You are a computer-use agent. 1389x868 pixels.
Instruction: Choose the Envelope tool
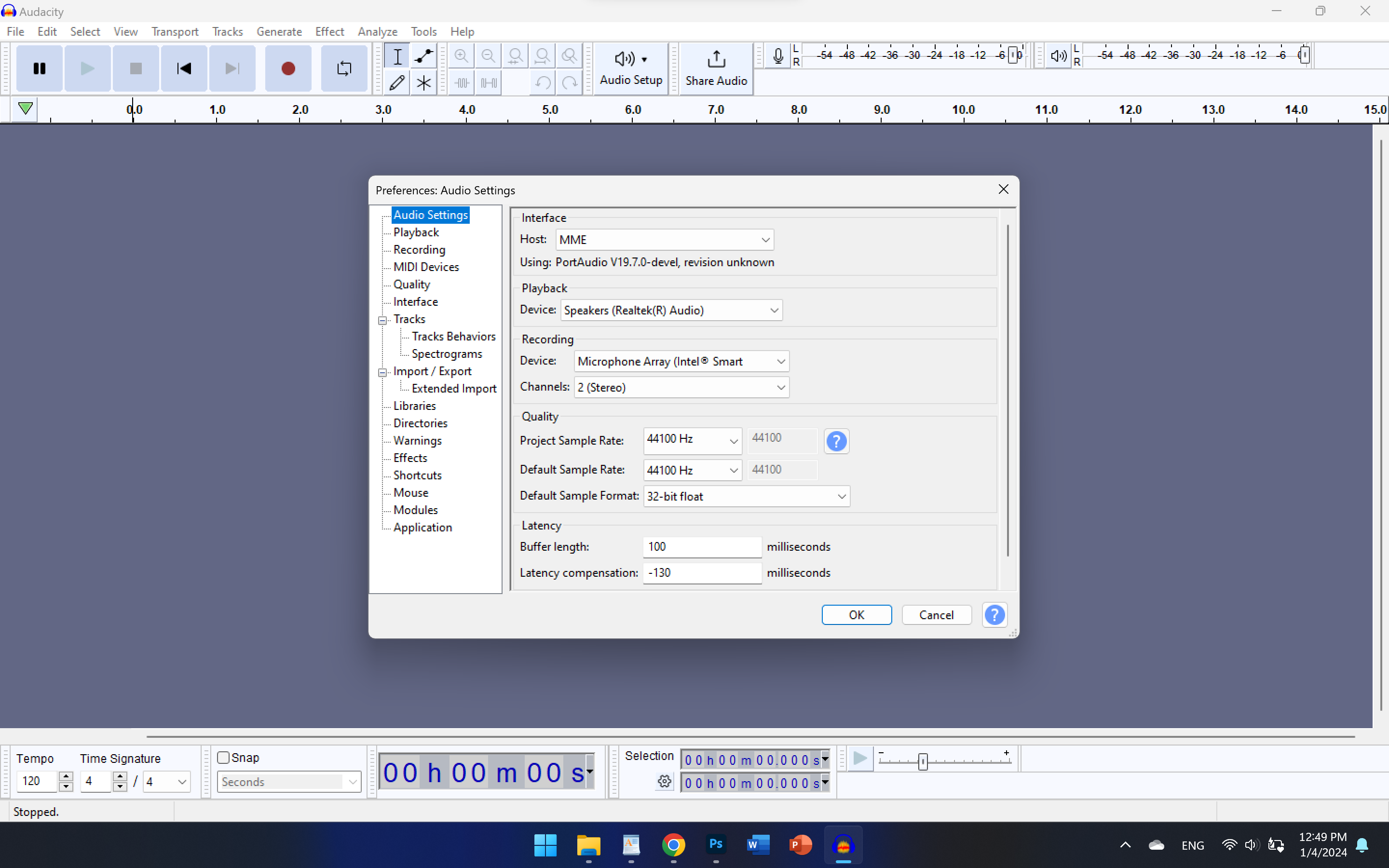tap(423, 56)
